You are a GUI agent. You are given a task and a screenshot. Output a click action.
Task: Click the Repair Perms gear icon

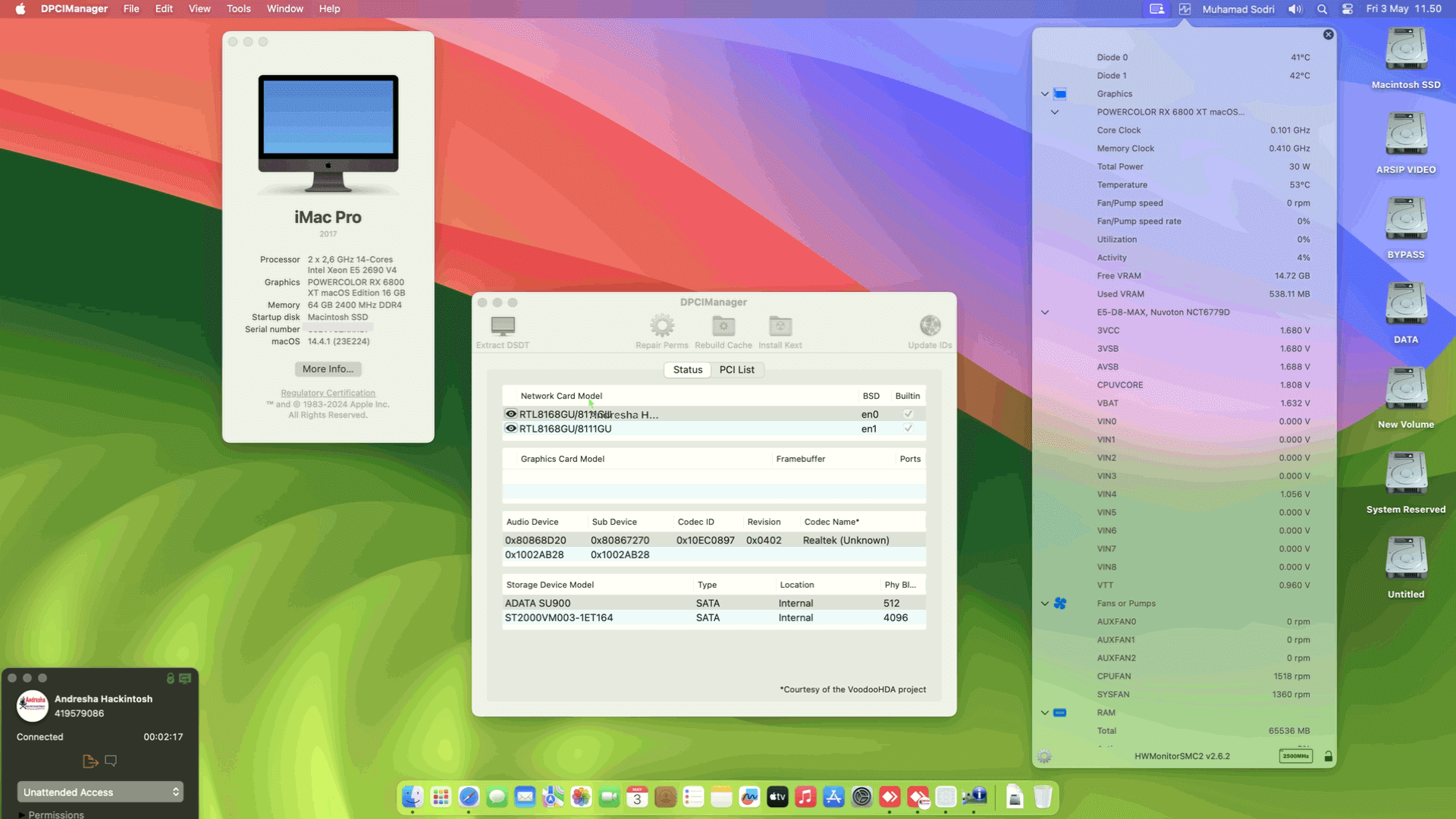[662, 326]
